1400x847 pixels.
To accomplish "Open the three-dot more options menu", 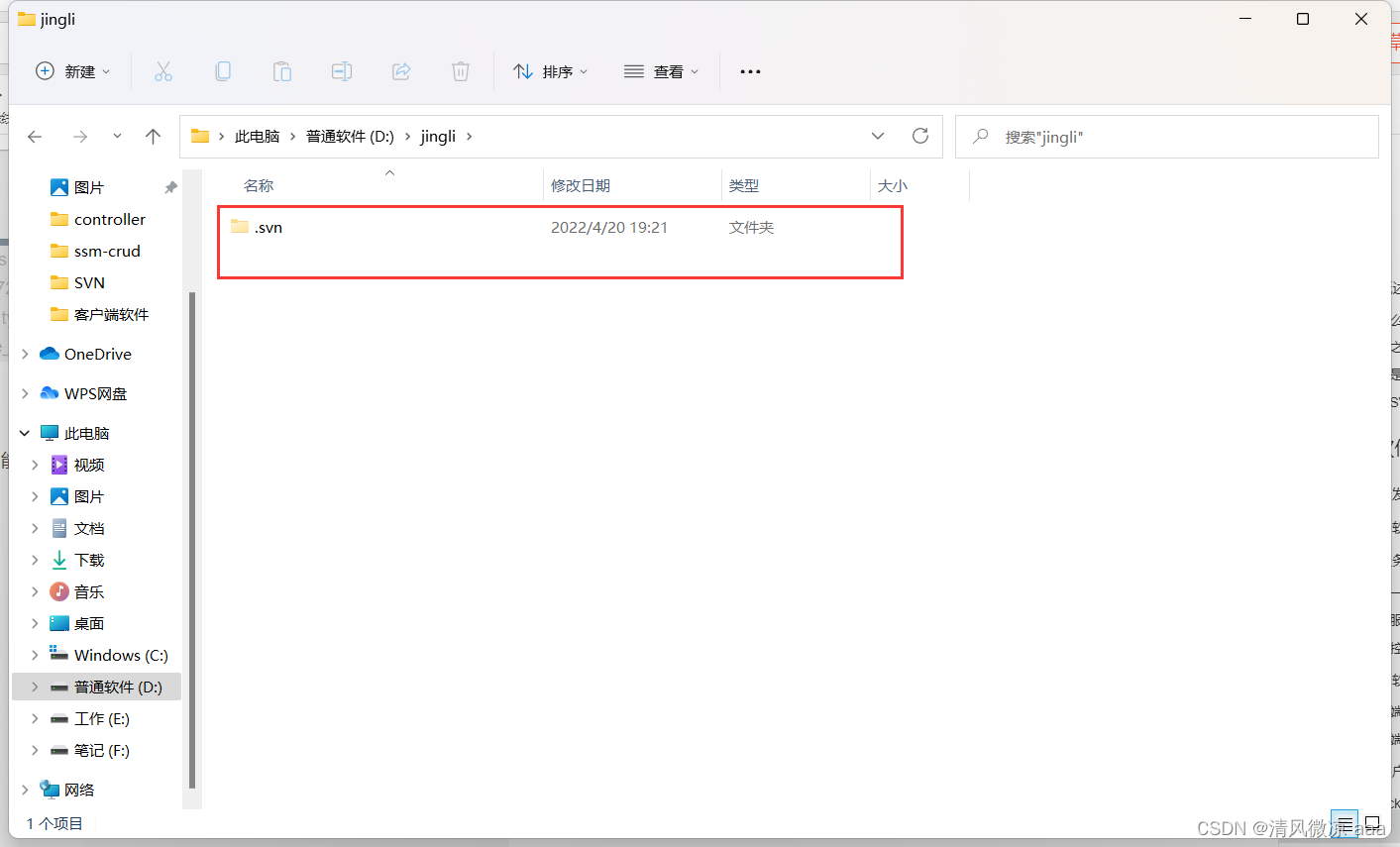I will tap(750, 71).
